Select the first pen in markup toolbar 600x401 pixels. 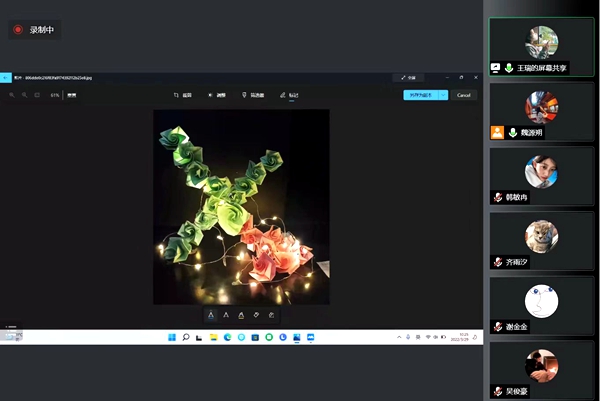pyautogui.click(x=210, y=315)
